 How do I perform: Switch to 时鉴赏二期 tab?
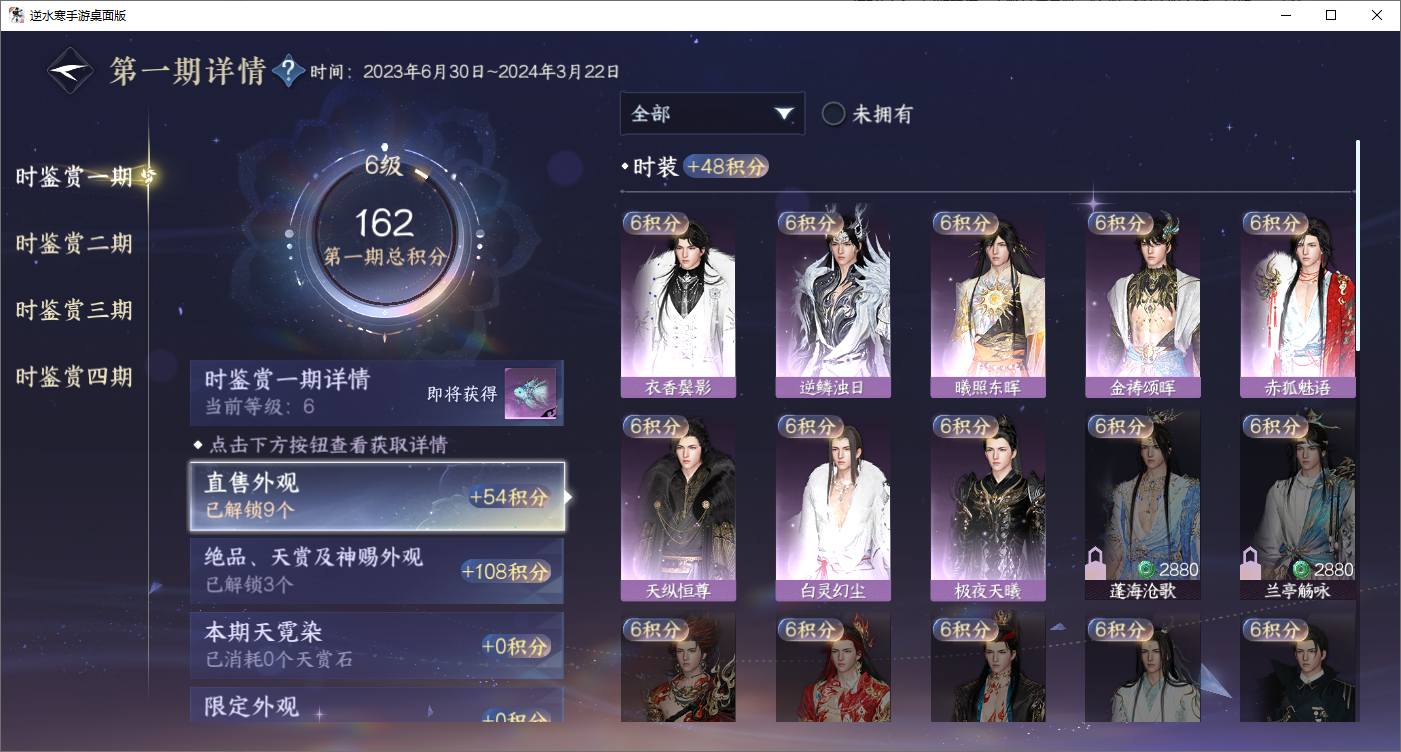74,243
